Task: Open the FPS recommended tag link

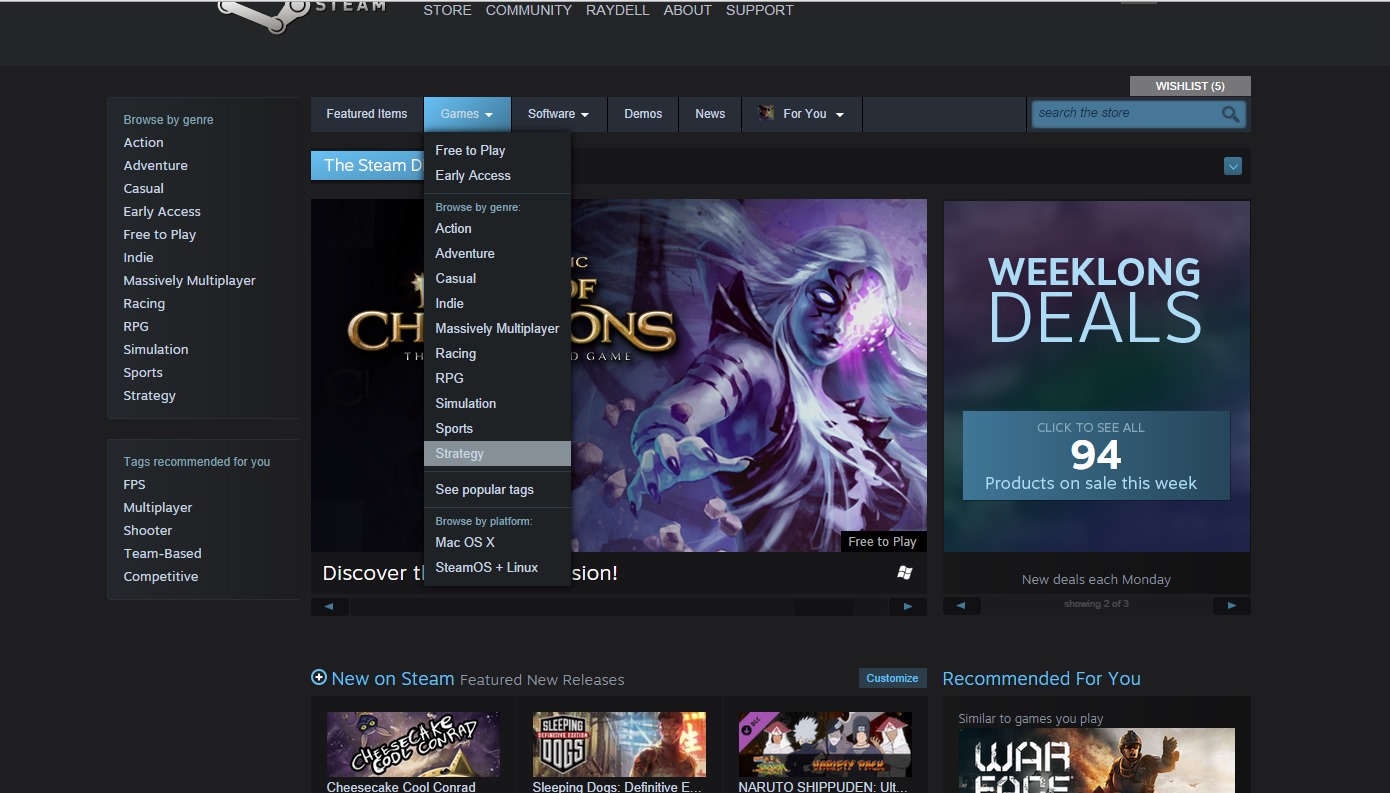Action: coord(134,484)
